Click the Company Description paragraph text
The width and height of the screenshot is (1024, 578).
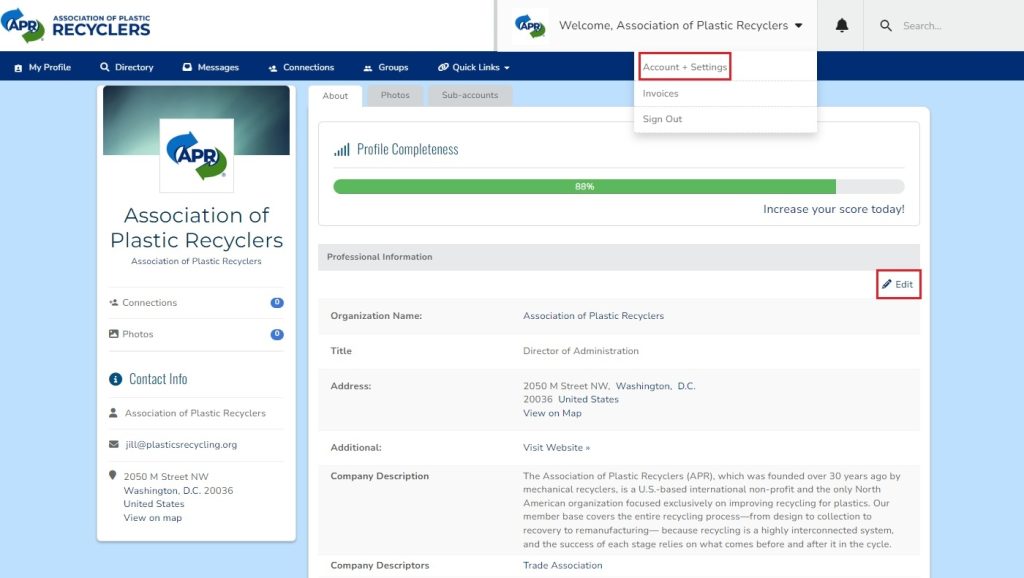click(712, 510)
